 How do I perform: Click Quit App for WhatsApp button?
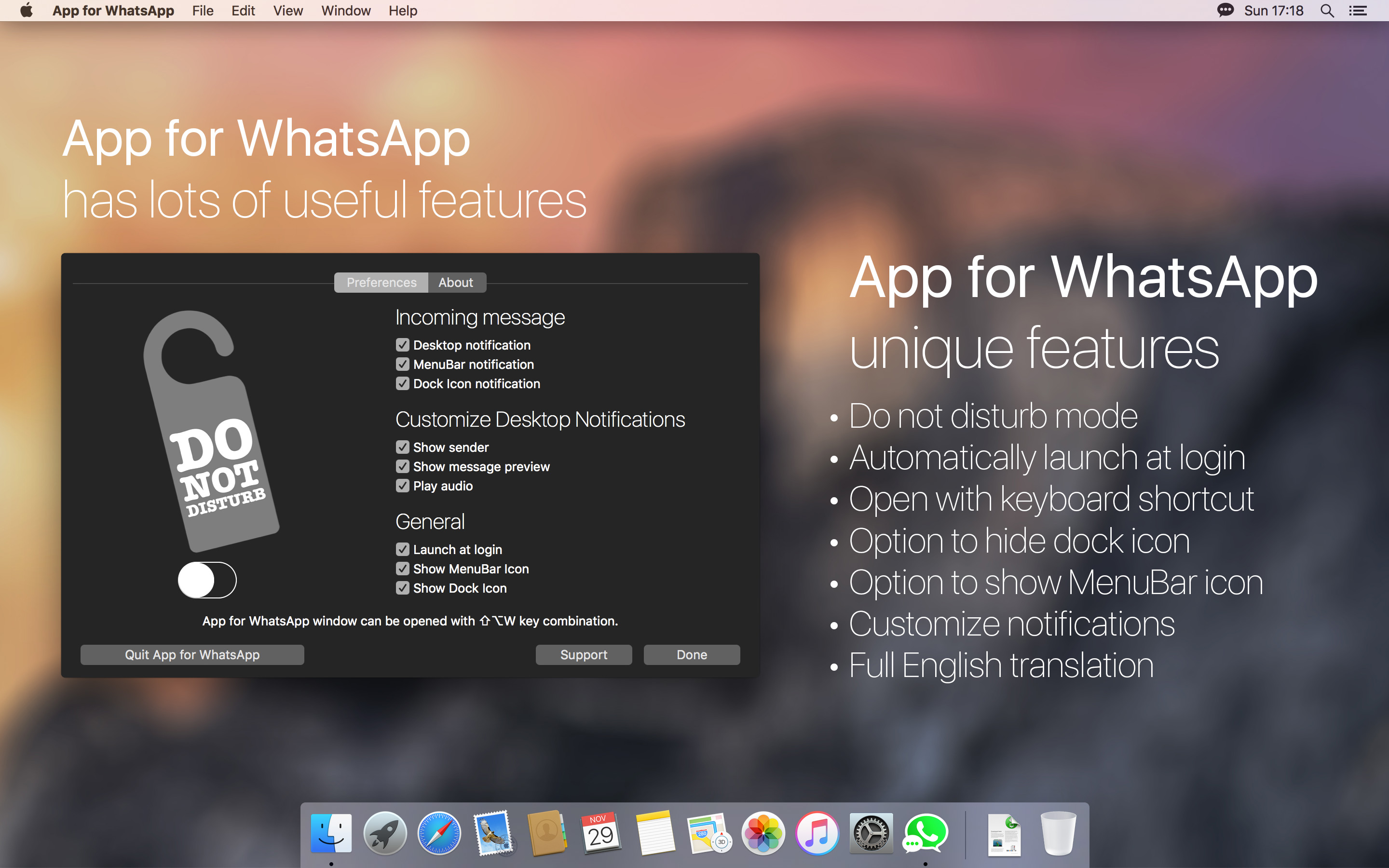[x=192, y=654]
